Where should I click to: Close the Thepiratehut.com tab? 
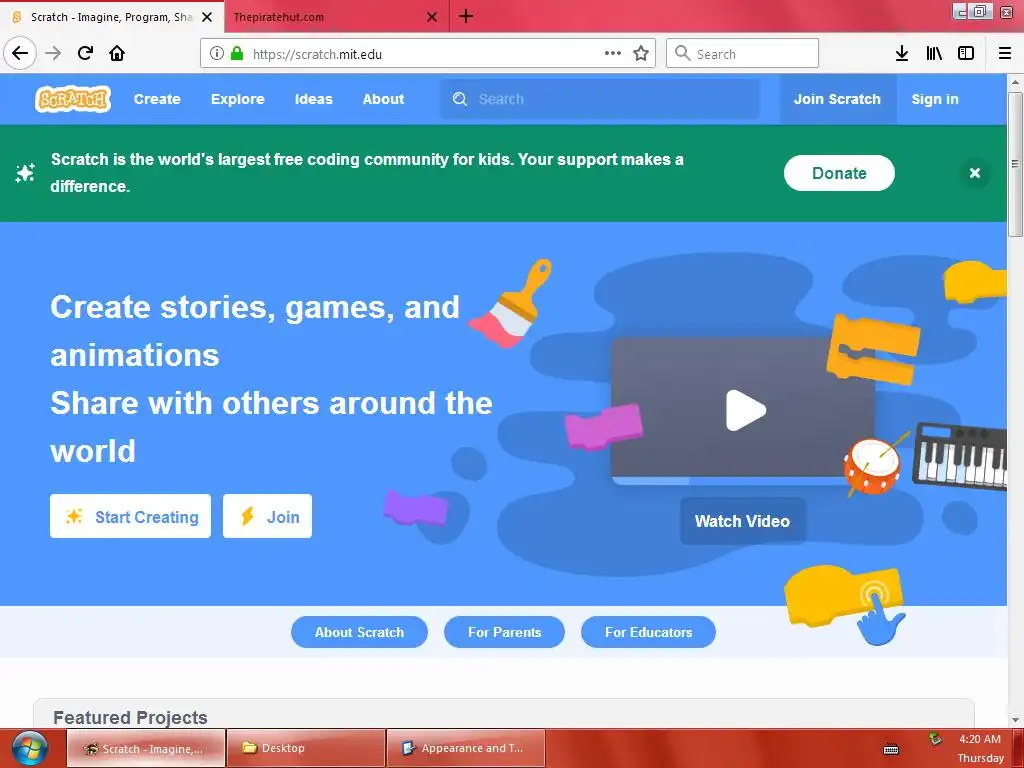point(432,17)
